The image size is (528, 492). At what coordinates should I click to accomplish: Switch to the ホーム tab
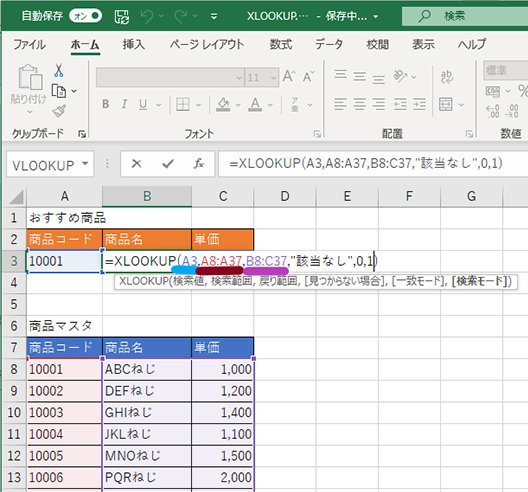tap(85, 44)
